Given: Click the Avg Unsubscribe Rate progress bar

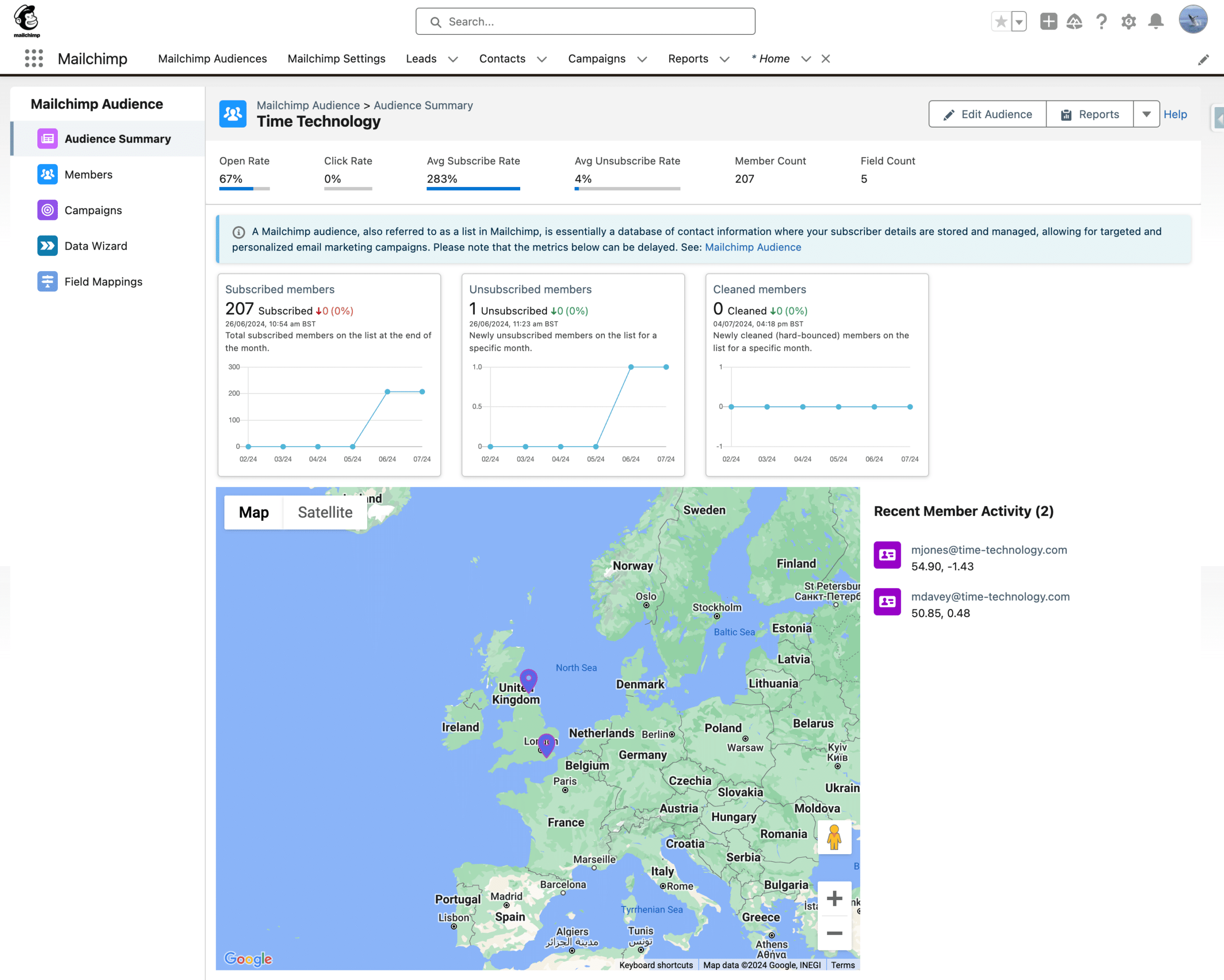Looking at the screenshot, I should (627, 188).
